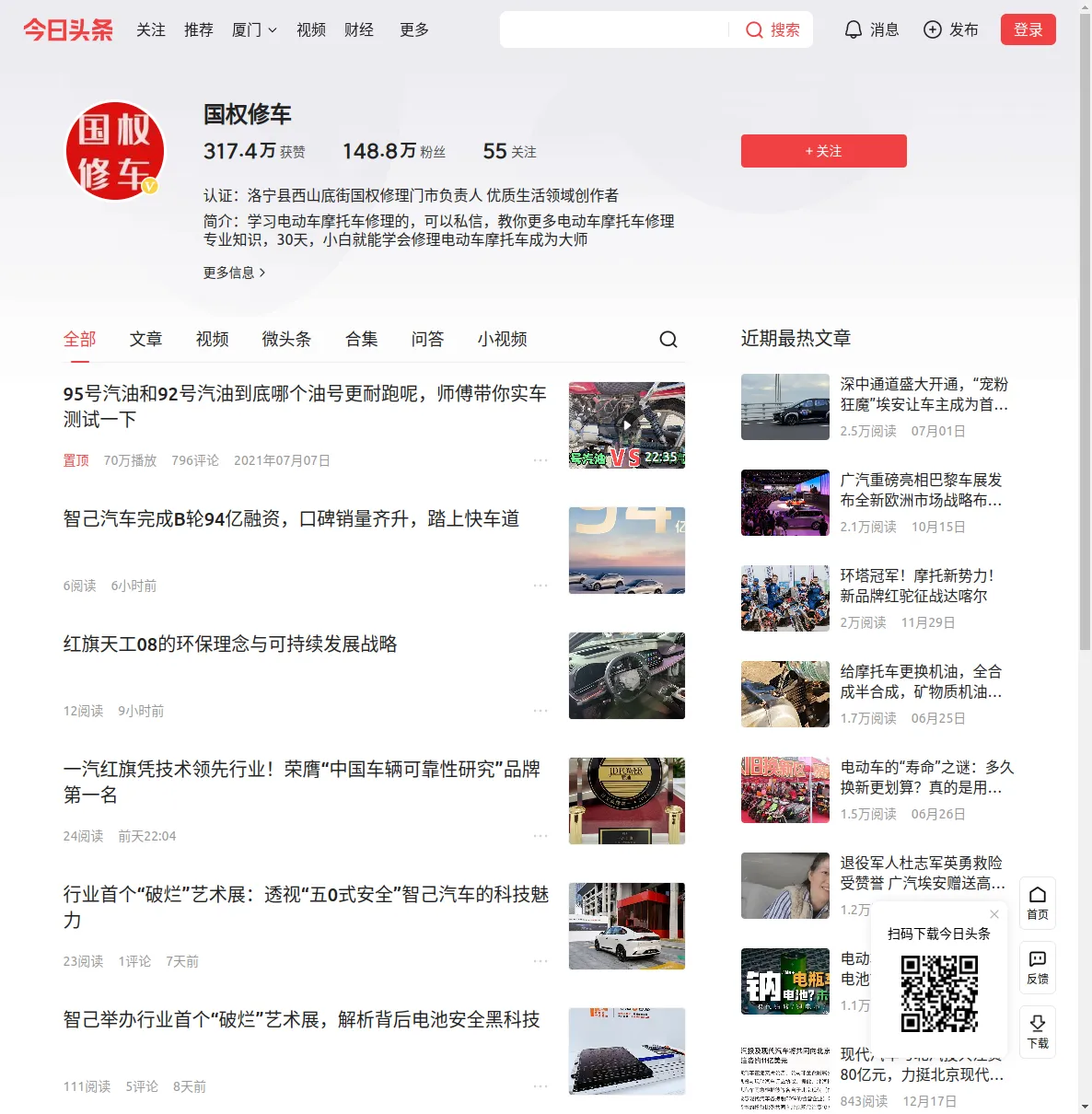
Task: Click the 巴黎车展 hot article thumbnail
Action: pyautogui.click(x=785, y=503)
